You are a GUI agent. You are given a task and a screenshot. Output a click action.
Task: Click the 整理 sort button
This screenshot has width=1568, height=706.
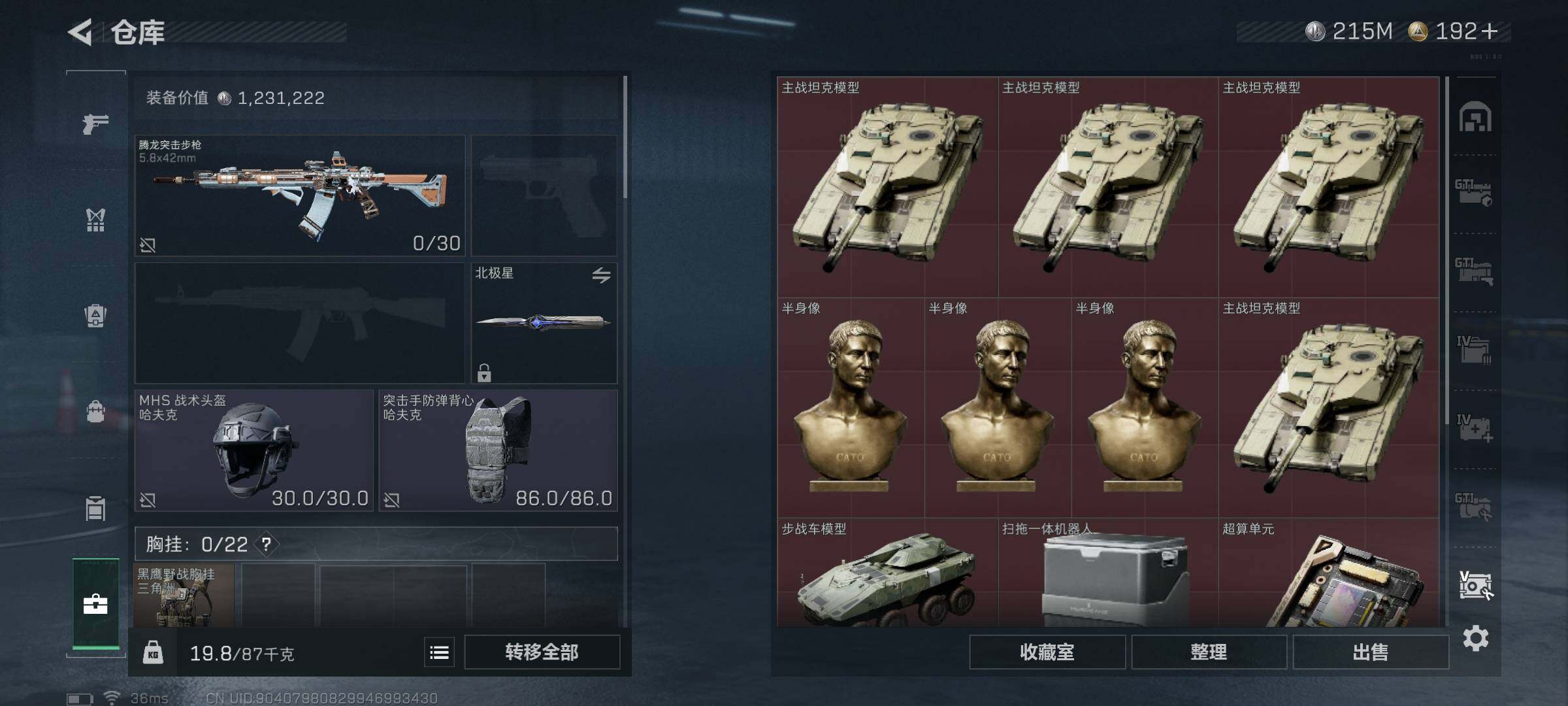[1209, 652]
